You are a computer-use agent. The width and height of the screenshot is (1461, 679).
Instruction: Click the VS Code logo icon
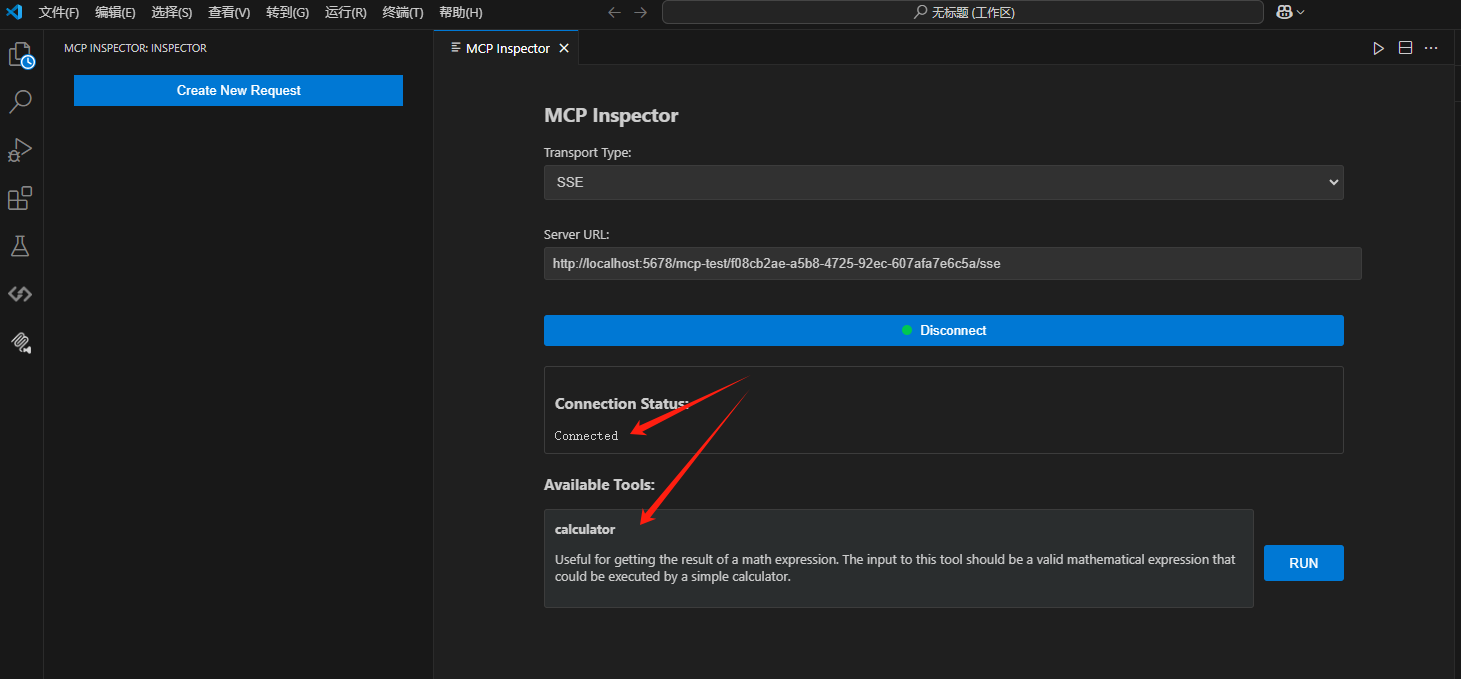click(x=14, y=12)
